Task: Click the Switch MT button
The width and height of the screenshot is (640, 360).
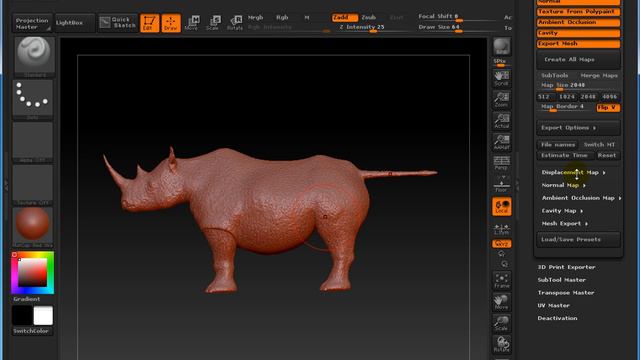Action: point(600,145)
